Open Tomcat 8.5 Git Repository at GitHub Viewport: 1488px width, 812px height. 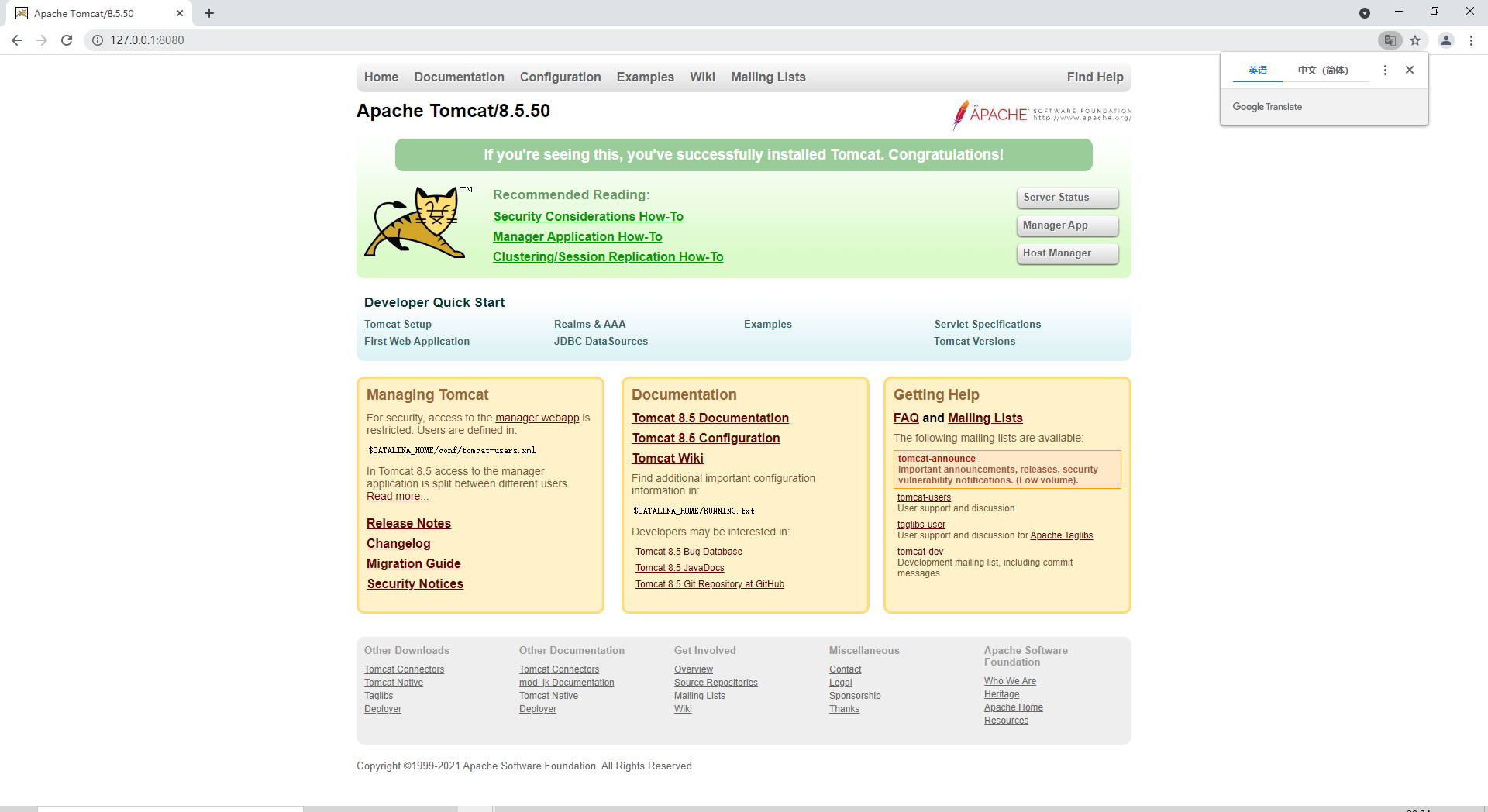710,584
